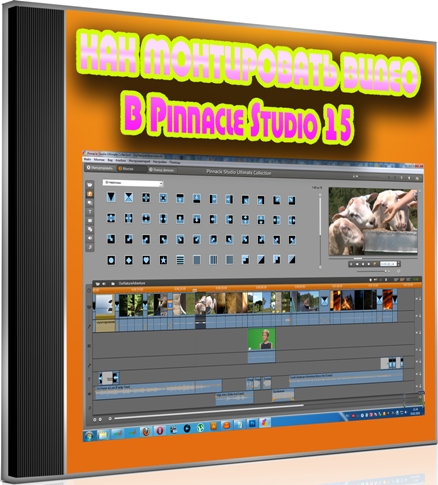Choose the circle iris transition
Screen dimensions: 438x485
111,260
